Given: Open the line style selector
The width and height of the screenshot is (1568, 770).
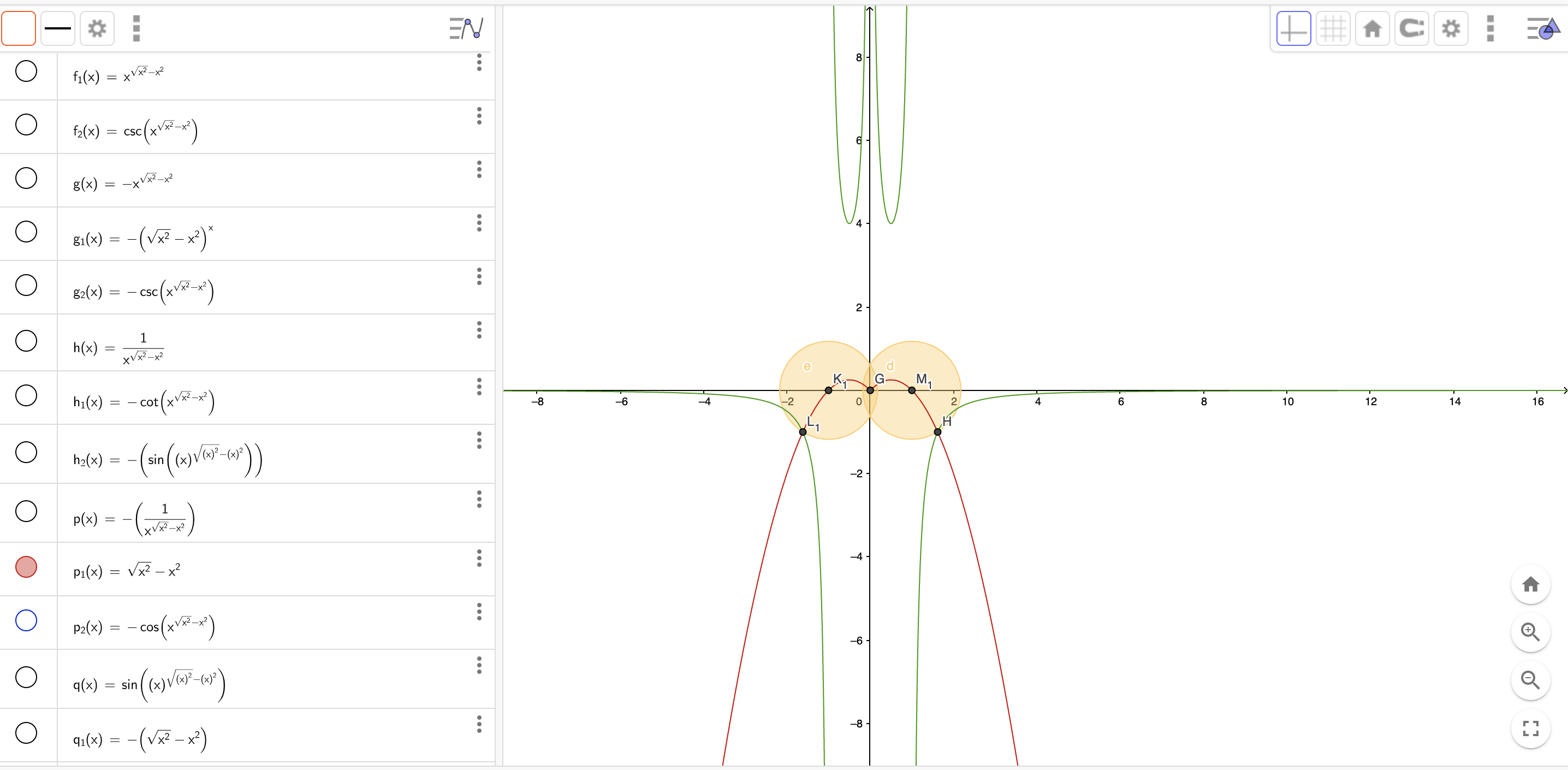Looking at the screenshot, I should click(x=58, y=28).
